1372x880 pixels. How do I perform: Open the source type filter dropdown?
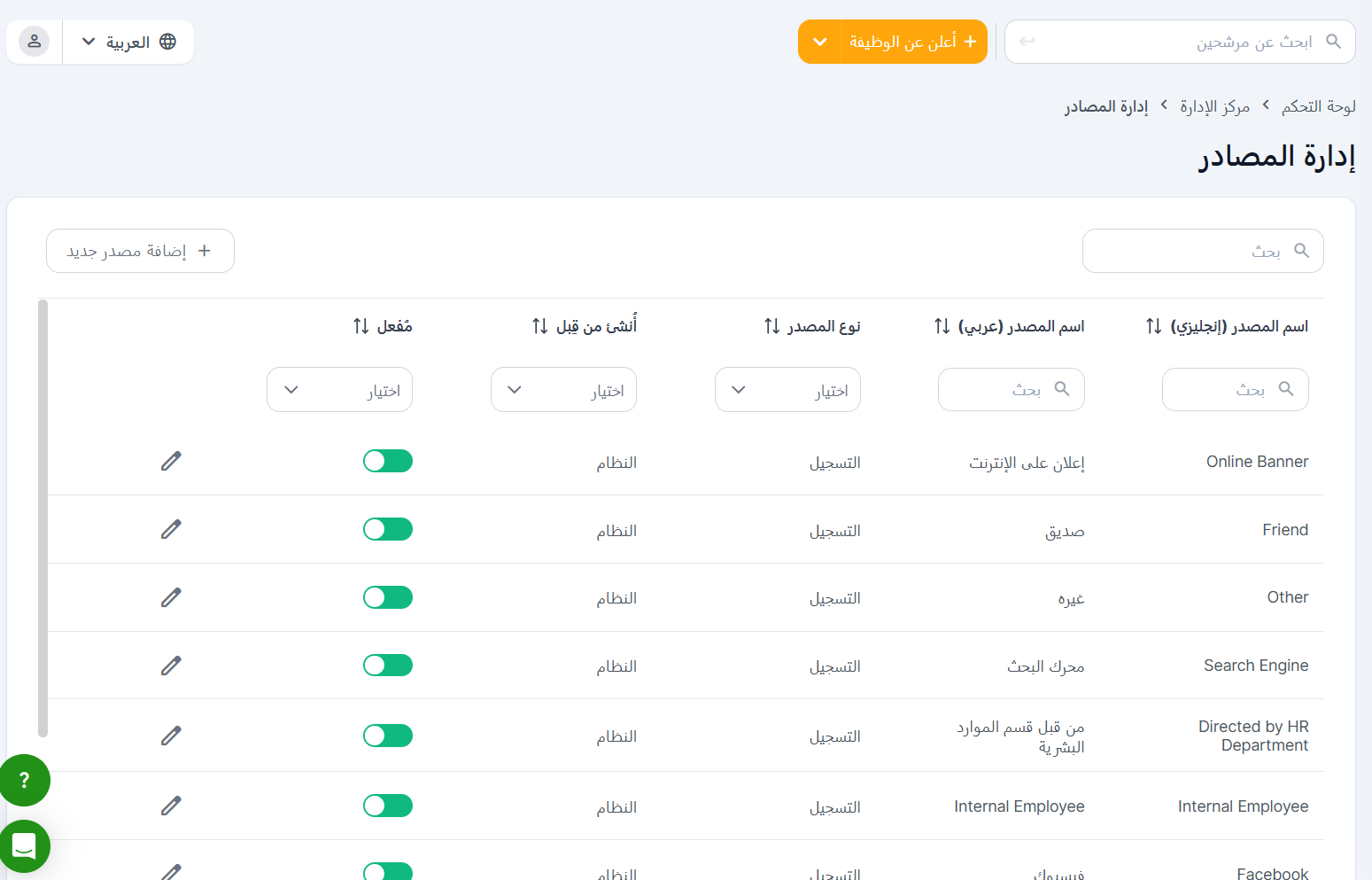click(787, 390)
